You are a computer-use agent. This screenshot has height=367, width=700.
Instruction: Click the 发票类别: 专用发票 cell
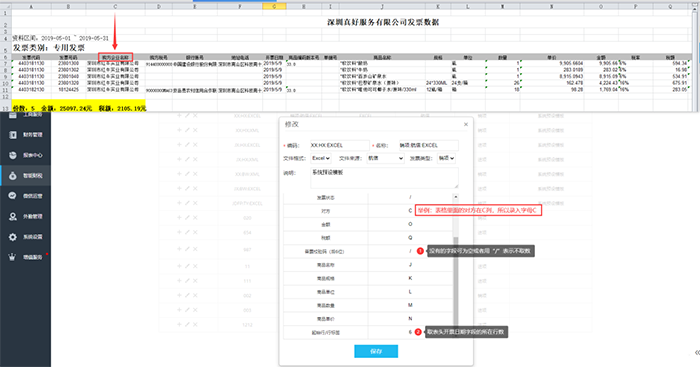point(49,48)
